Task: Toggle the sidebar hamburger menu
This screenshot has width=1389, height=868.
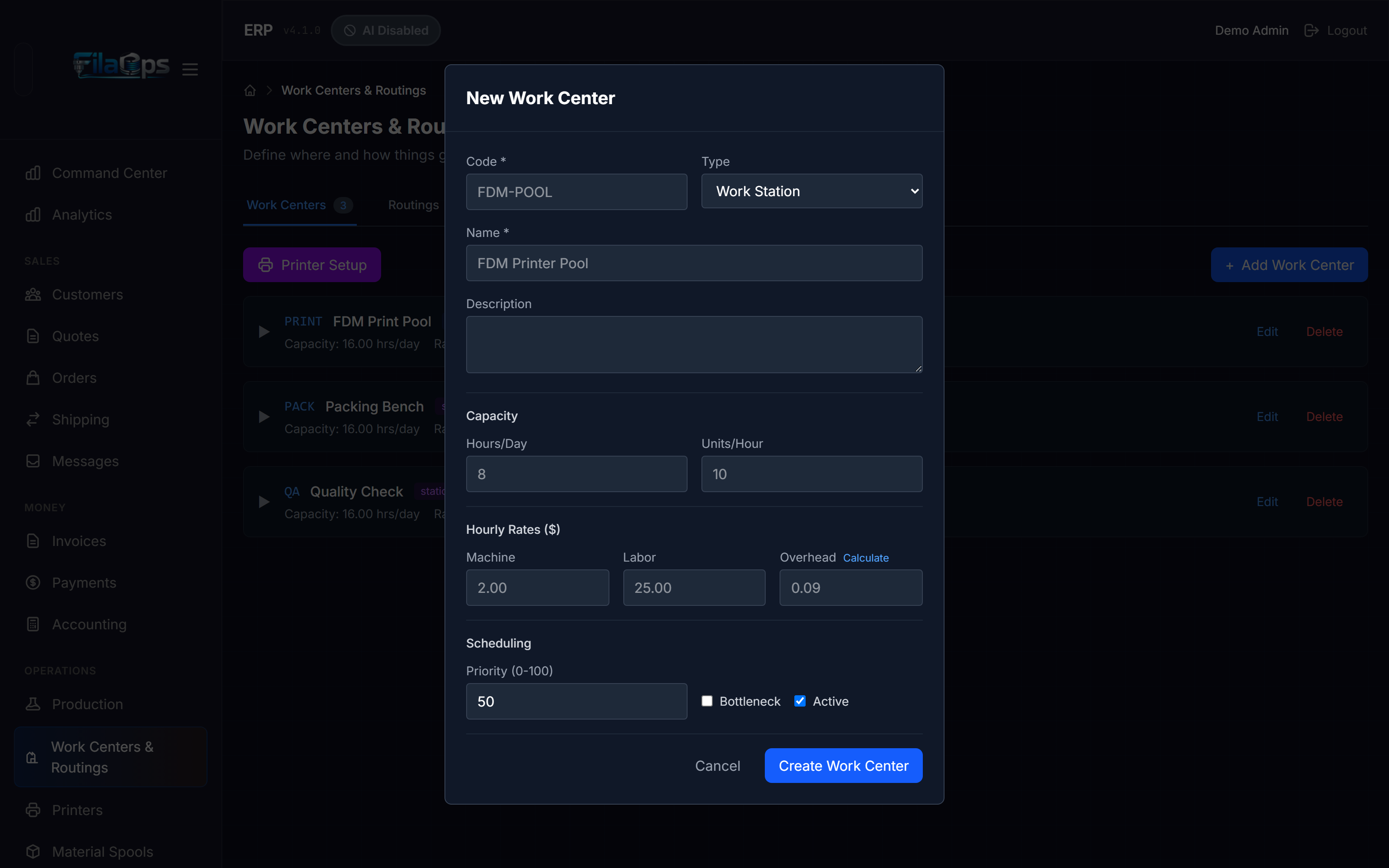Action: [x=190, y=69]
